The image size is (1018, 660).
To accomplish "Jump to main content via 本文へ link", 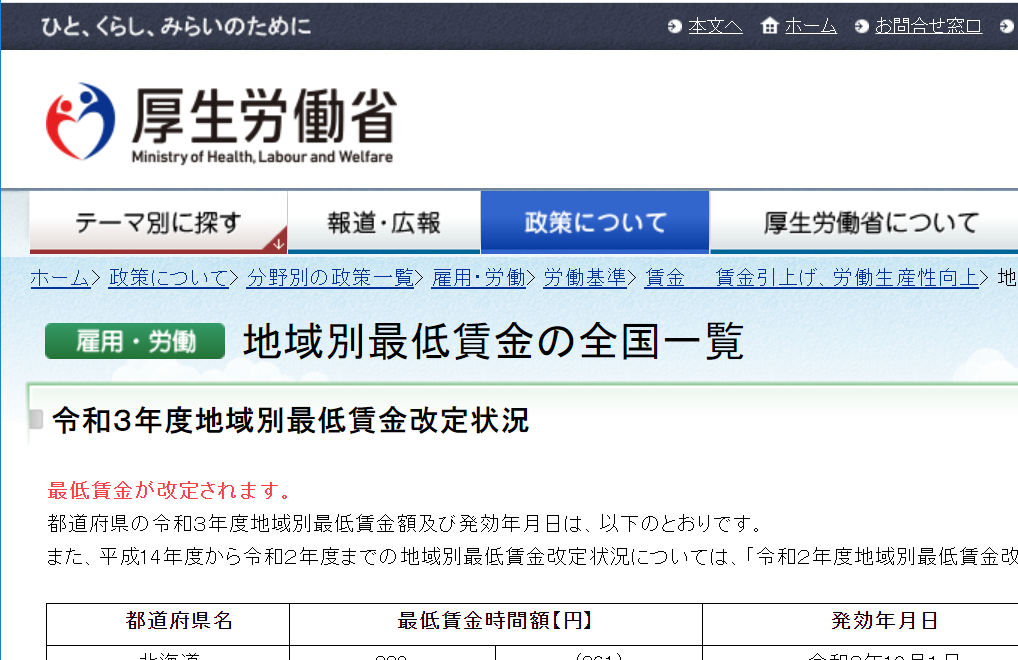I will [715, 26].
